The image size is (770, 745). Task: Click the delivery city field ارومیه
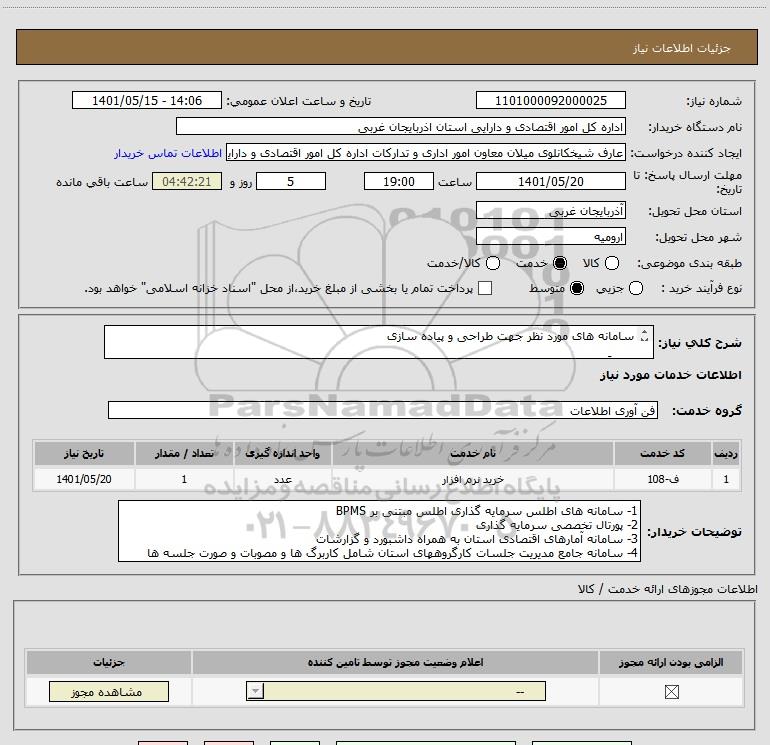(550, 237)
